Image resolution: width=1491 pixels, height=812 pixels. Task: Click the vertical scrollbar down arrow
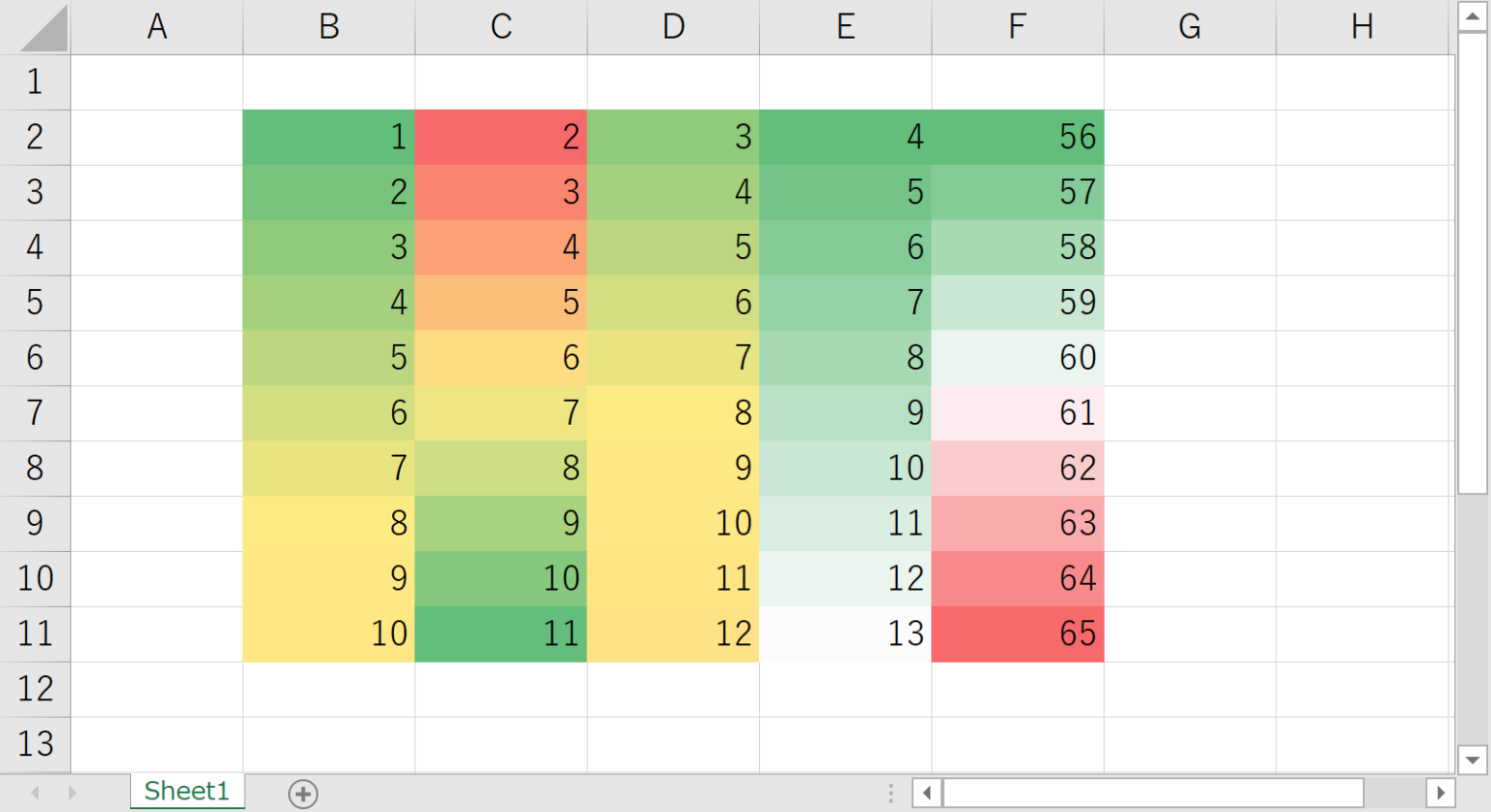[1473, 760]
